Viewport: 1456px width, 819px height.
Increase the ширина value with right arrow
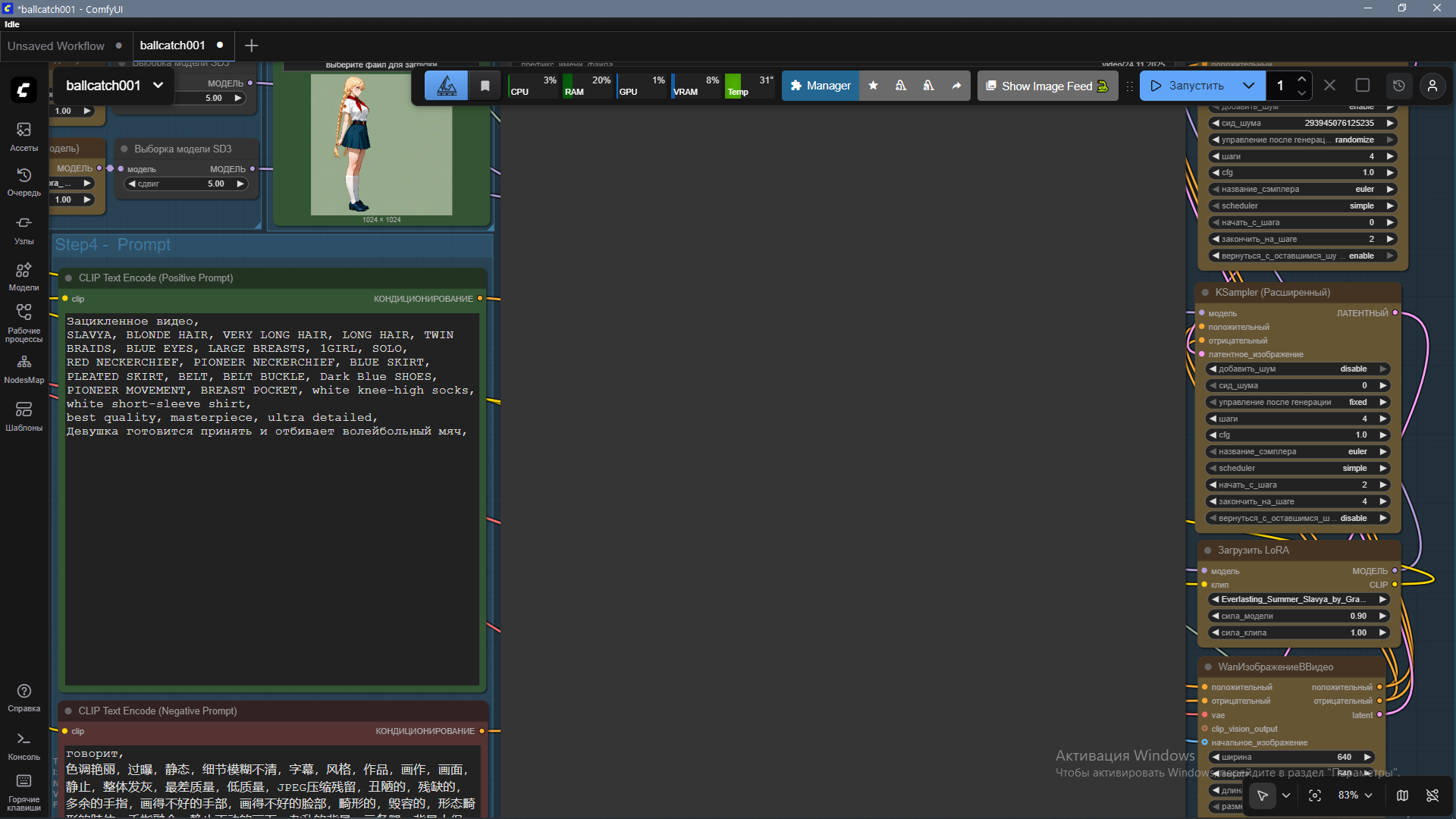coord(1367,758)
